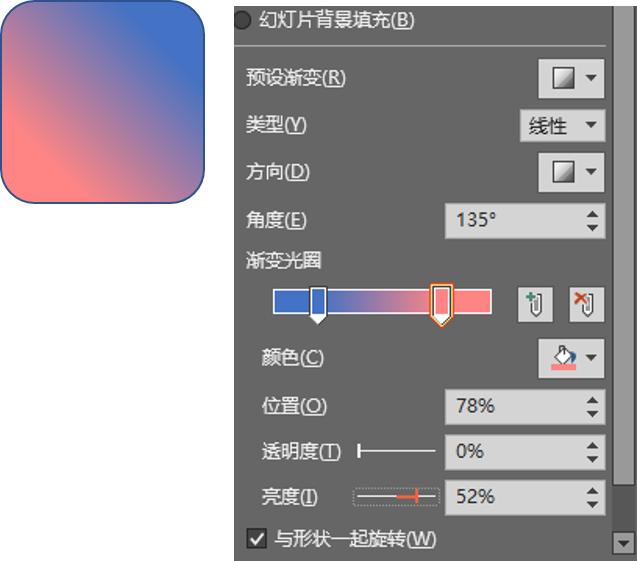Select the pink gradient stop marker
637x561 pixels.
[441, 303]
